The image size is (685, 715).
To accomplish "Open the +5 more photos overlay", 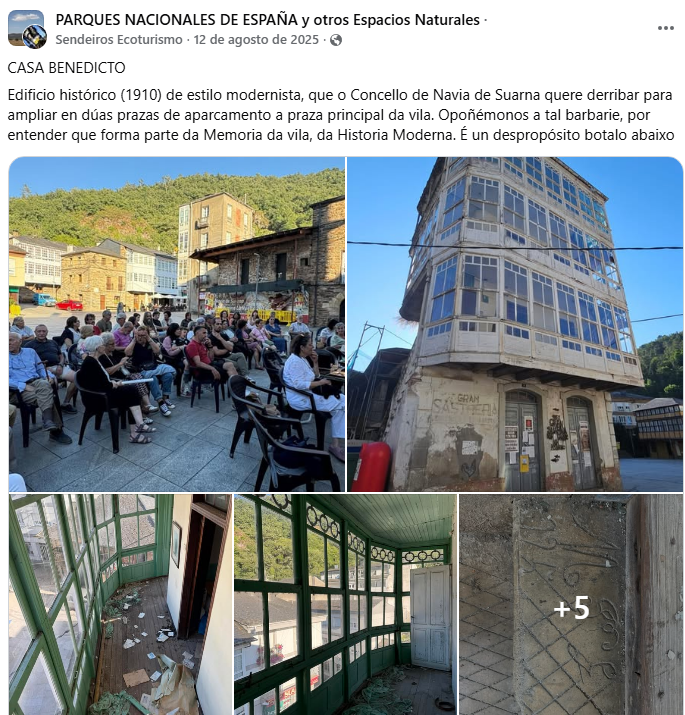I will (x=571, y=604).
